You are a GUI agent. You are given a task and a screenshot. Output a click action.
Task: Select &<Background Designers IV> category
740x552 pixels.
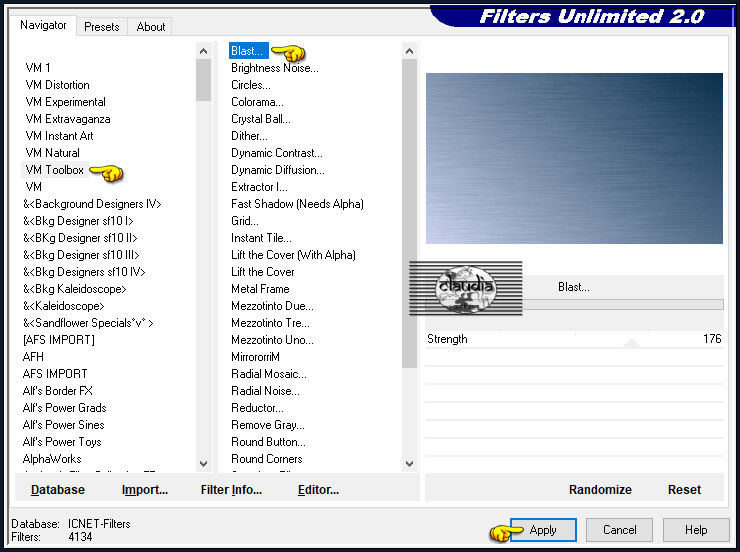click(x=92, y=204)
